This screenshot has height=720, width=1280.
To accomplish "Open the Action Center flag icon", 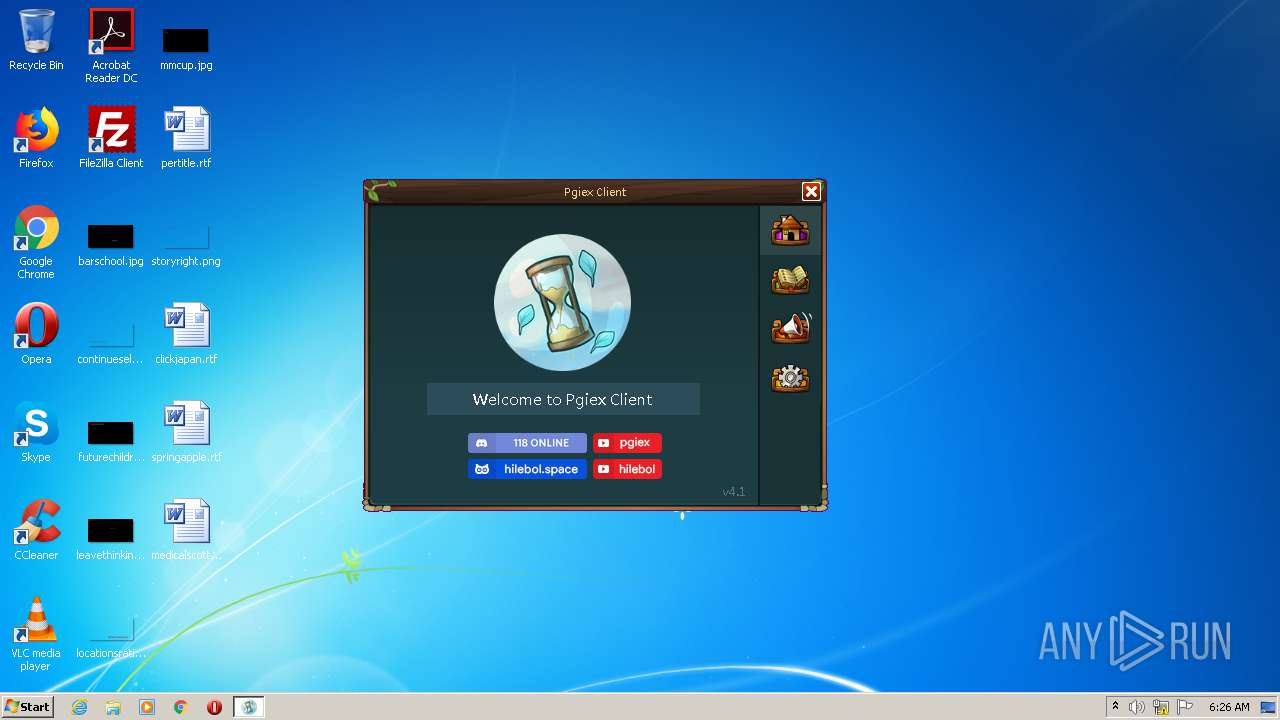I will pos(1185,707).
